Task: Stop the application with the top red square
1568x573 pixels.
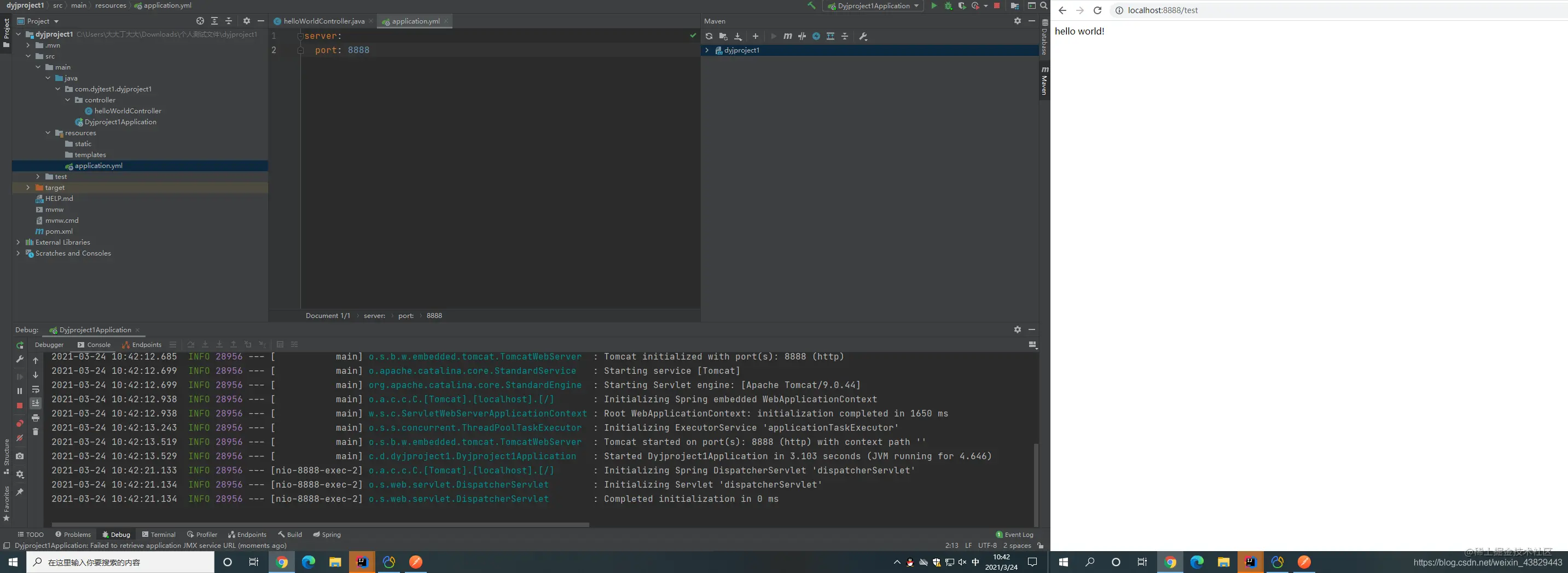Action: (996, 5)
